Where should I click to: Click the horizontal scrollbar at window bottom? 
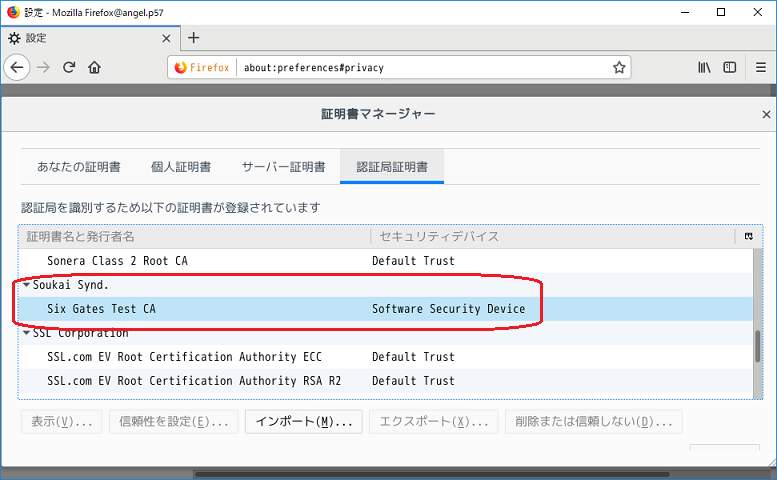[434, 474]
